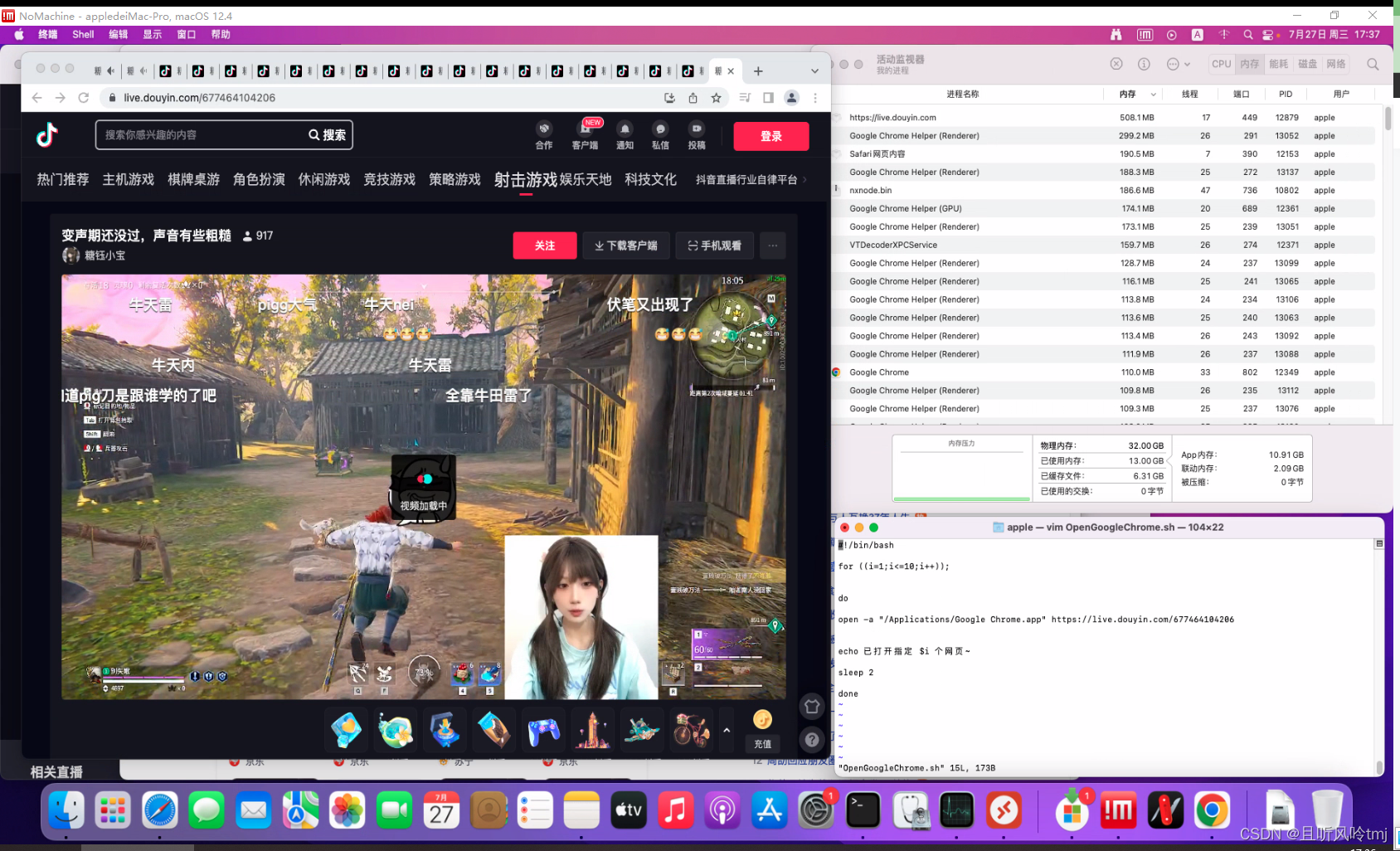Open Spotlight search in menu bar

[1247, 35]
